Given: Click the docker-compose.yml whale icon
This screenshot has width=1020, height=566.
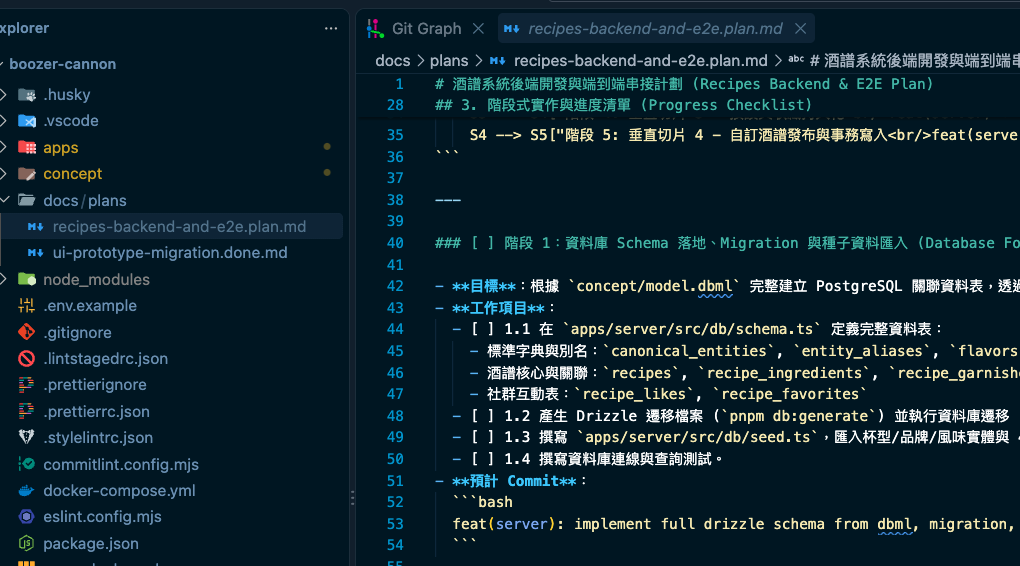Looking at the screenshot, I should (27, 491).
